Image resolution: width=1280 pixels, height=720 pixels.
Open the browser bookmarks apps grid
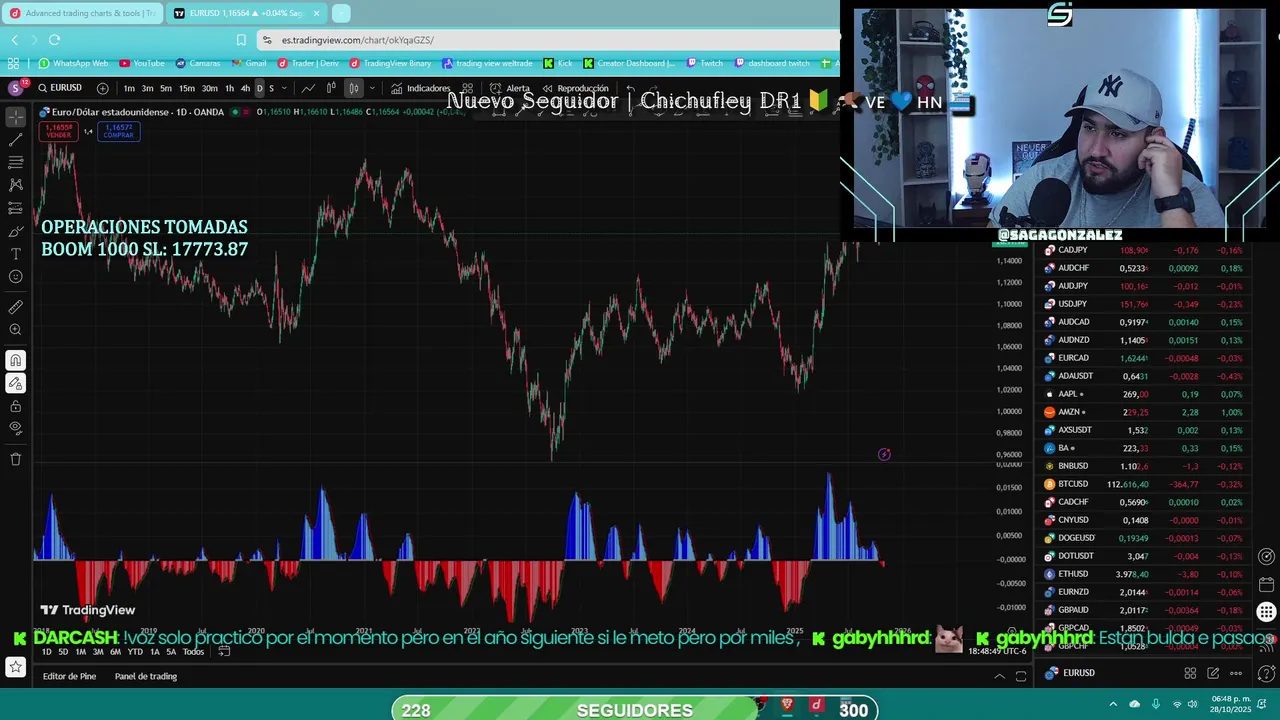click(13, 63)
